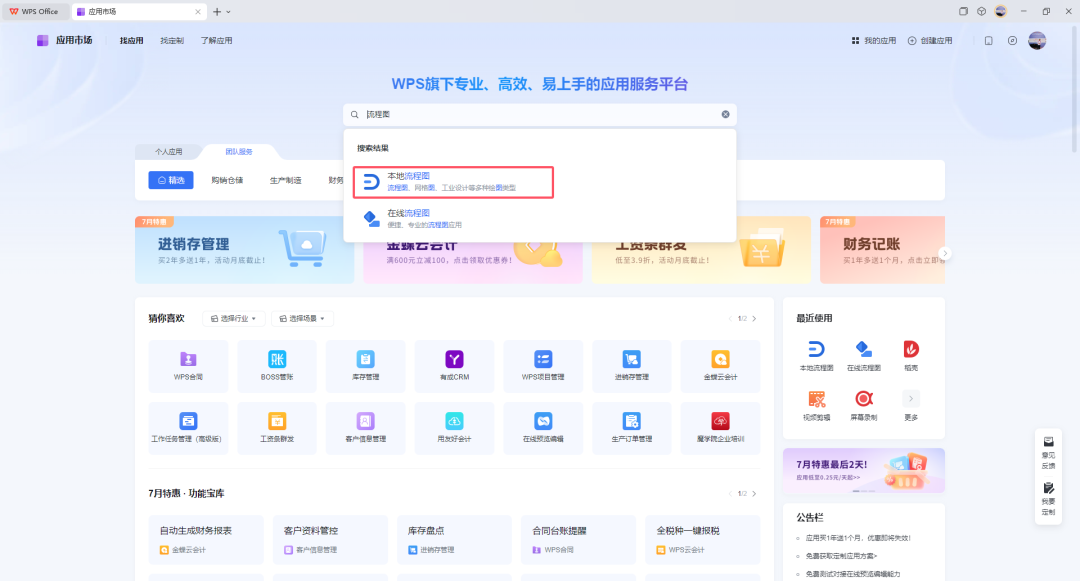
Task: Open the 客户资料管控 feature card
Action: click(x=331, y=540)
